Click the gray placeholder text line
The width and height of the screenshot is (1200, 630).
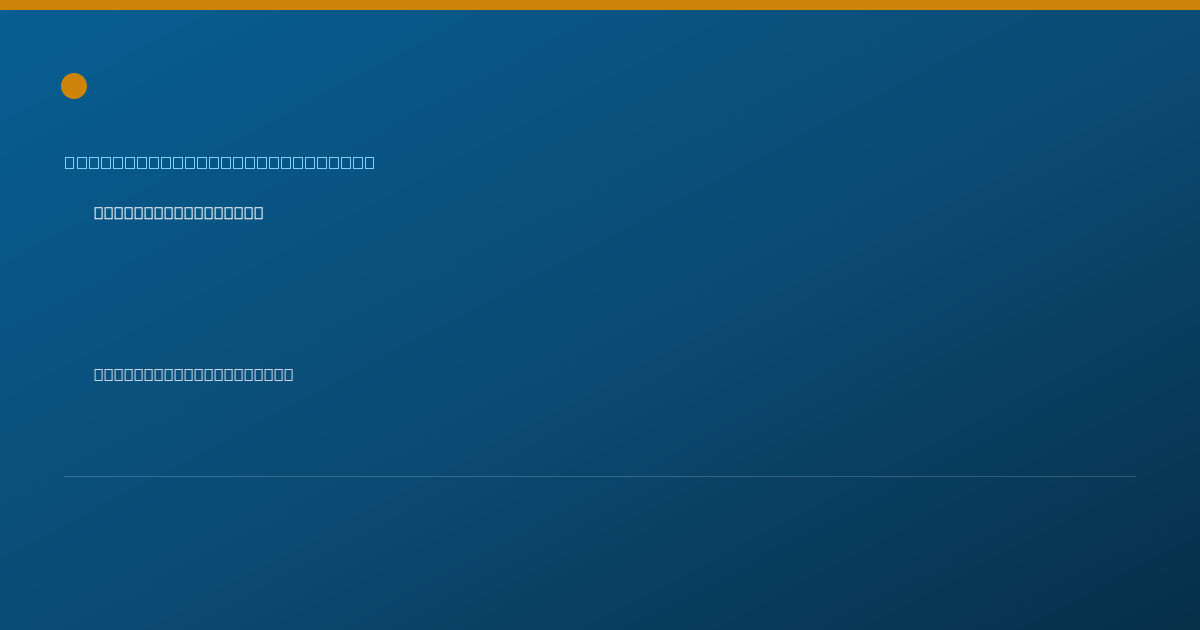[194, 374]
